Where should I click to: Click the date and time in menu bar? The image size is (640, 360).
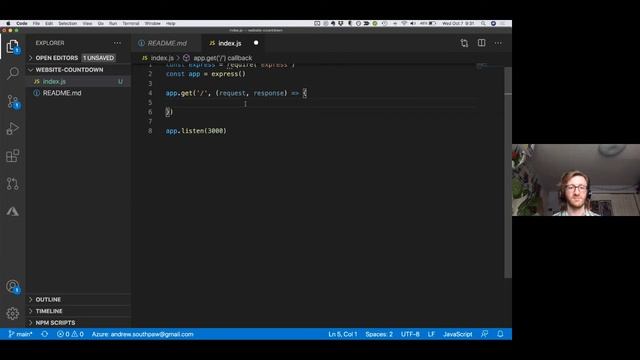coord(458,24)
